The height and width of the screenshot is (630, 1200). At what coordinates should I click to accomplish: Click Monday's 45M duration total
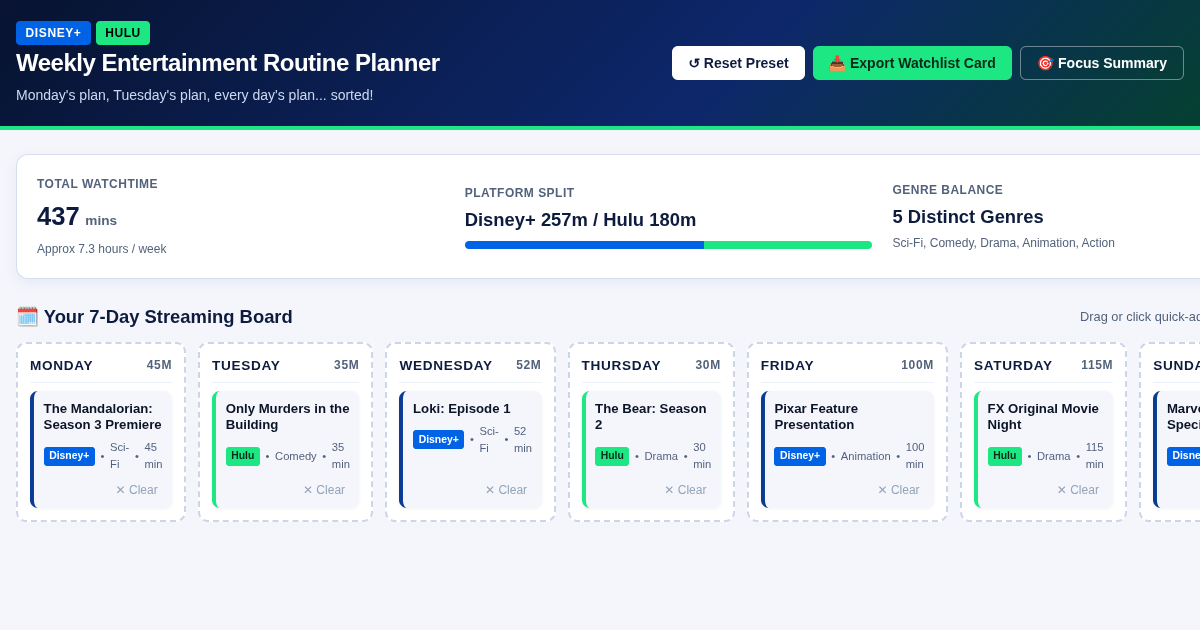coord(159,365)
